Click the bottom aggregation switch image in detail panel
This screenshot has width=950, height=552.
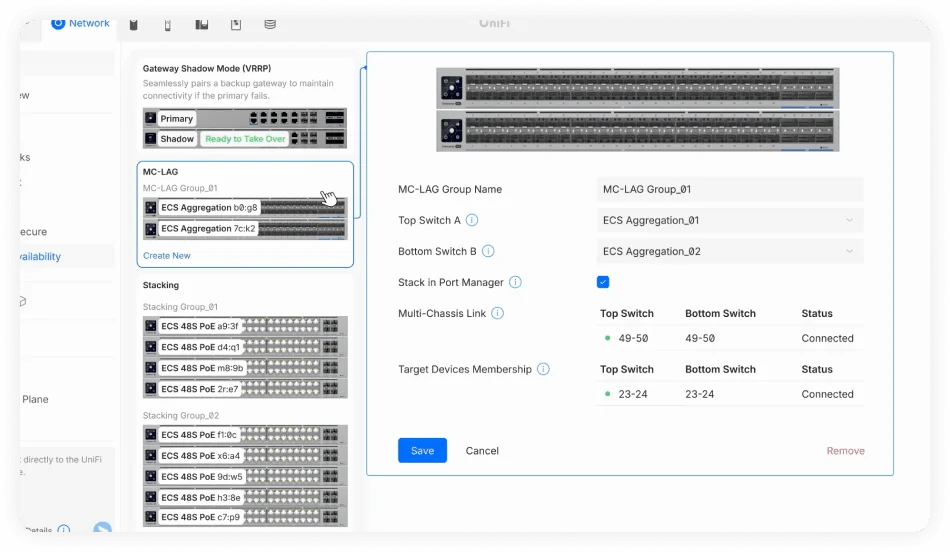[637, 130]
